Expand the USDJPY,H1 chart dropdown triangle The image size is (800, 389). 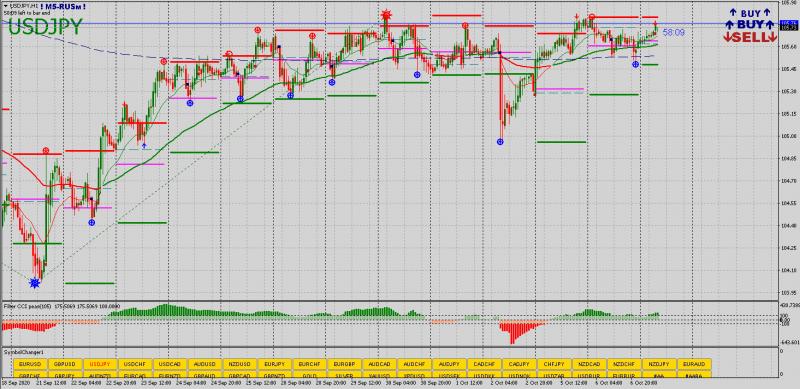tap(5, 6)
